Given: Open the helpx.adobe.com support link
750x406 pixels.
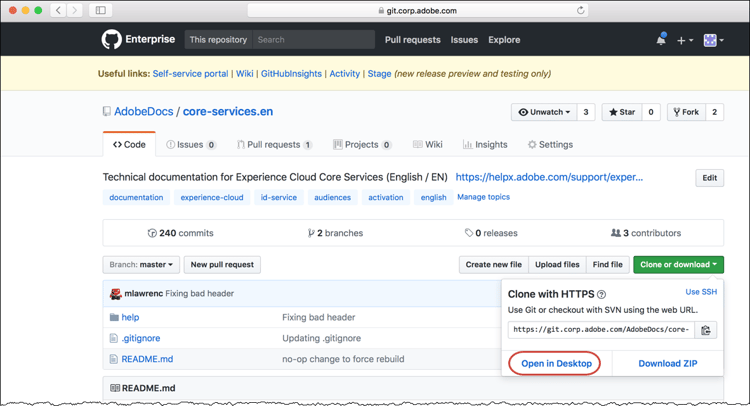Looking at the screenshot, I should pyautogui.click(x=549, y=177).
